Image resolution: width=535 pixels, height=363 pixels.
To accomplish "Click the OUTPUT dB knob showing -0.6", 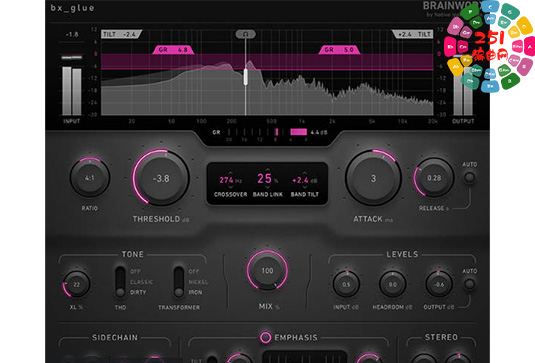I will pyautogui.click(x=439, y=284).
